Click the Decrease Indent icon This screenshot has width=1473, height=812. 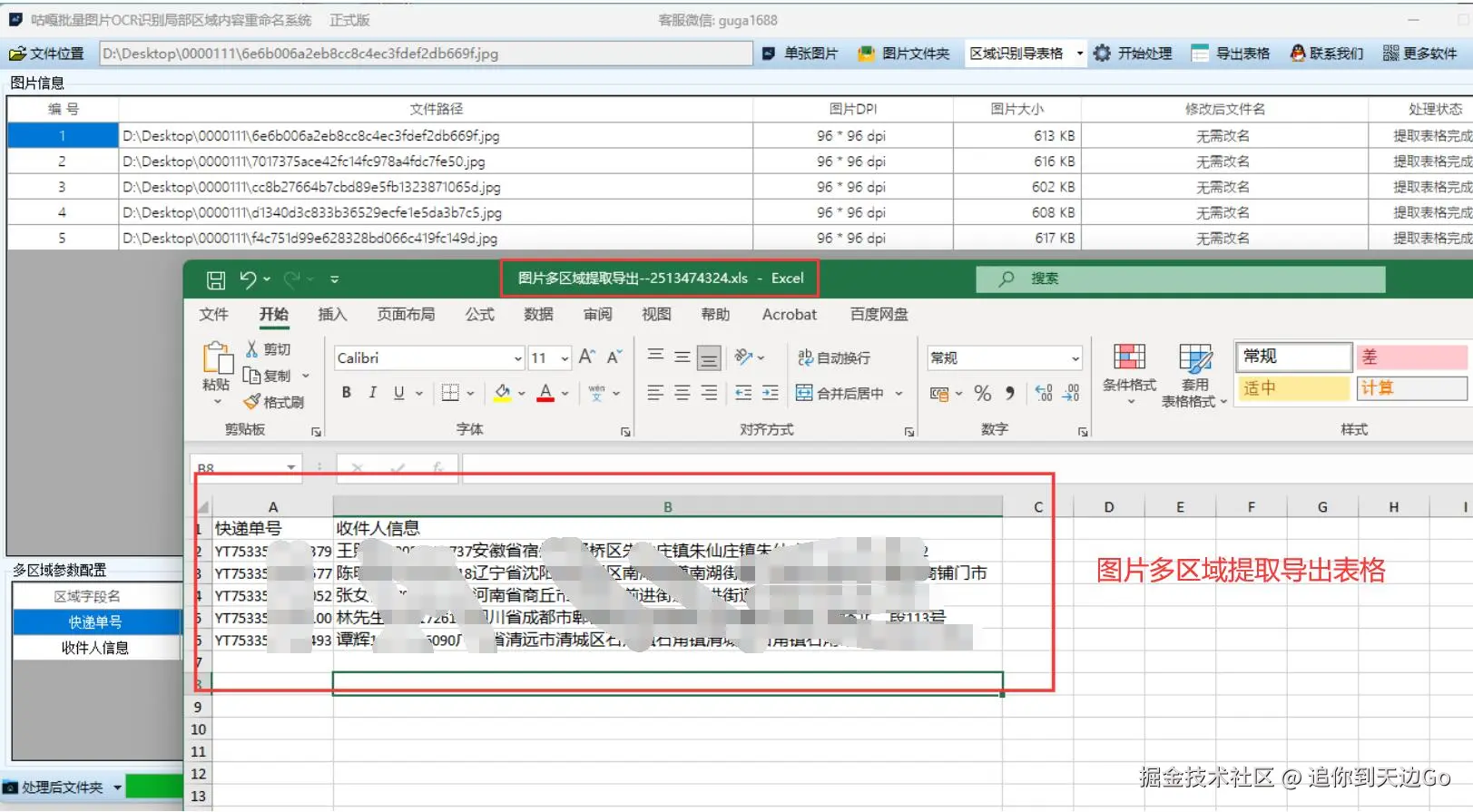point(743,393)
